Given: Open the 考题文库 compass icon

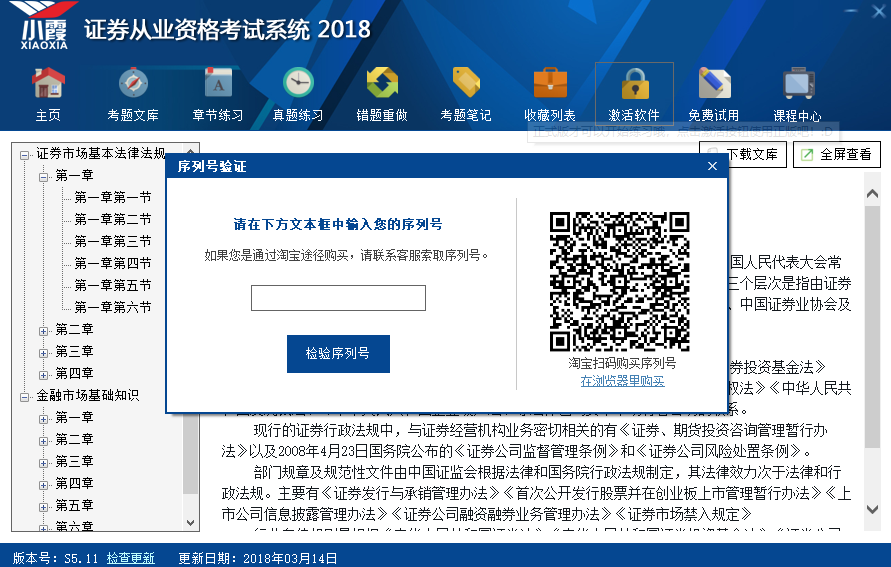Looking at the screenshot, I should click(x=133, y=84).
